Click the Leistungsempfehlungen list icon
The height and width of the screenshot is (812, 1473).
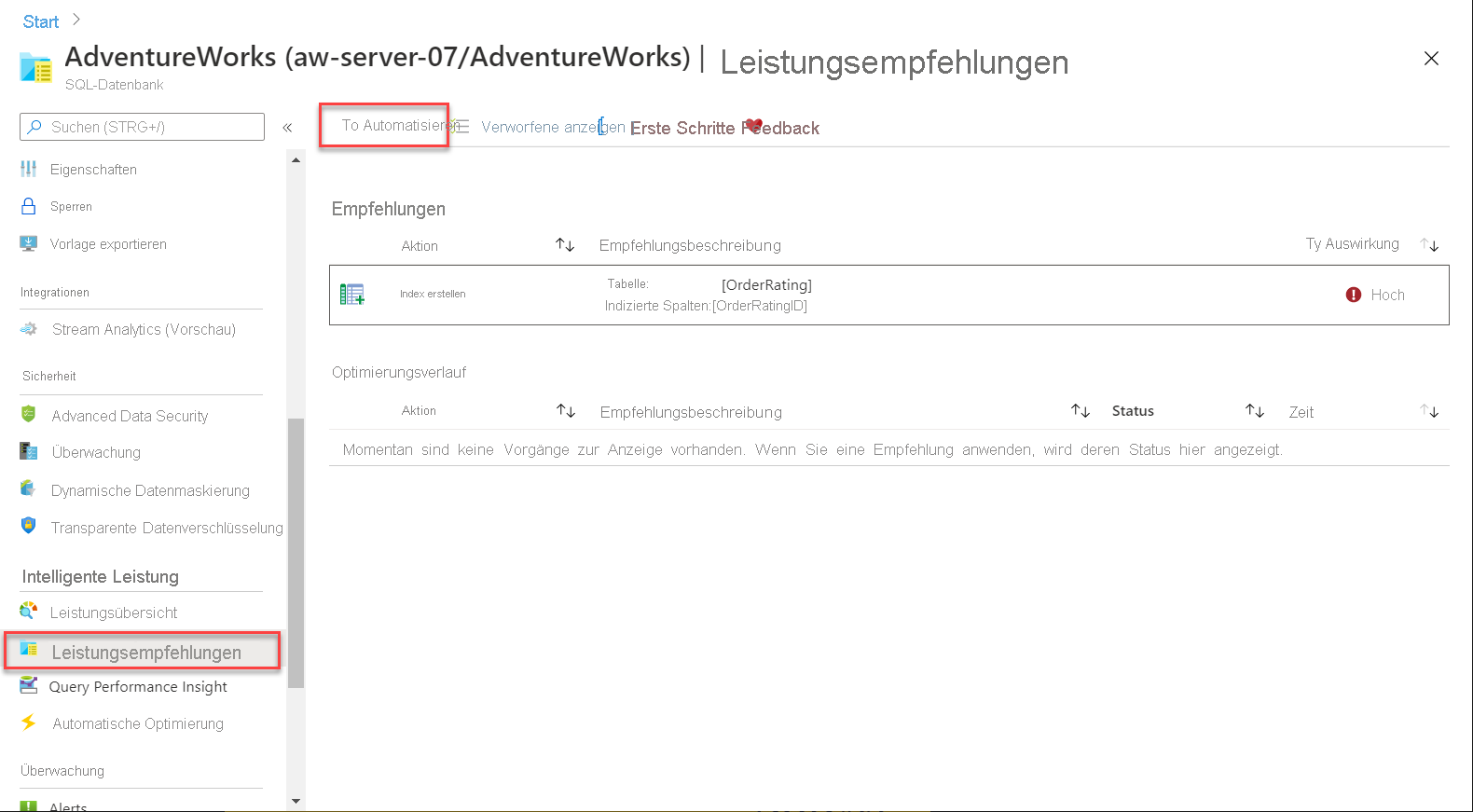click(x=29, y=649)
